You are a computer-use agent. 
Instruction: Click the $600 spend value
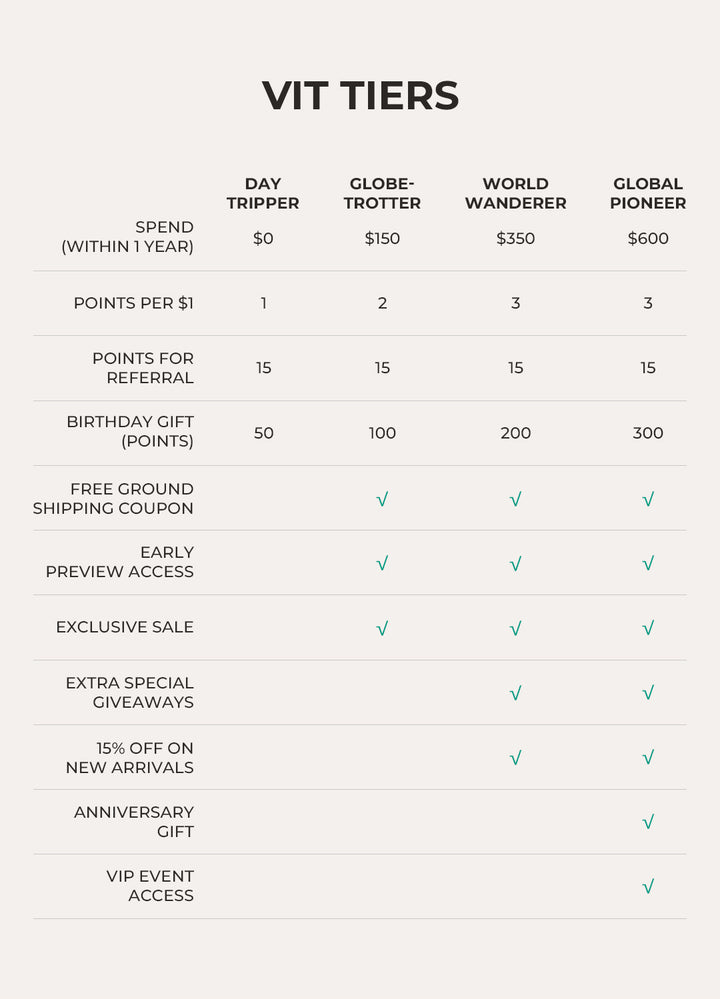pos(648,238)
